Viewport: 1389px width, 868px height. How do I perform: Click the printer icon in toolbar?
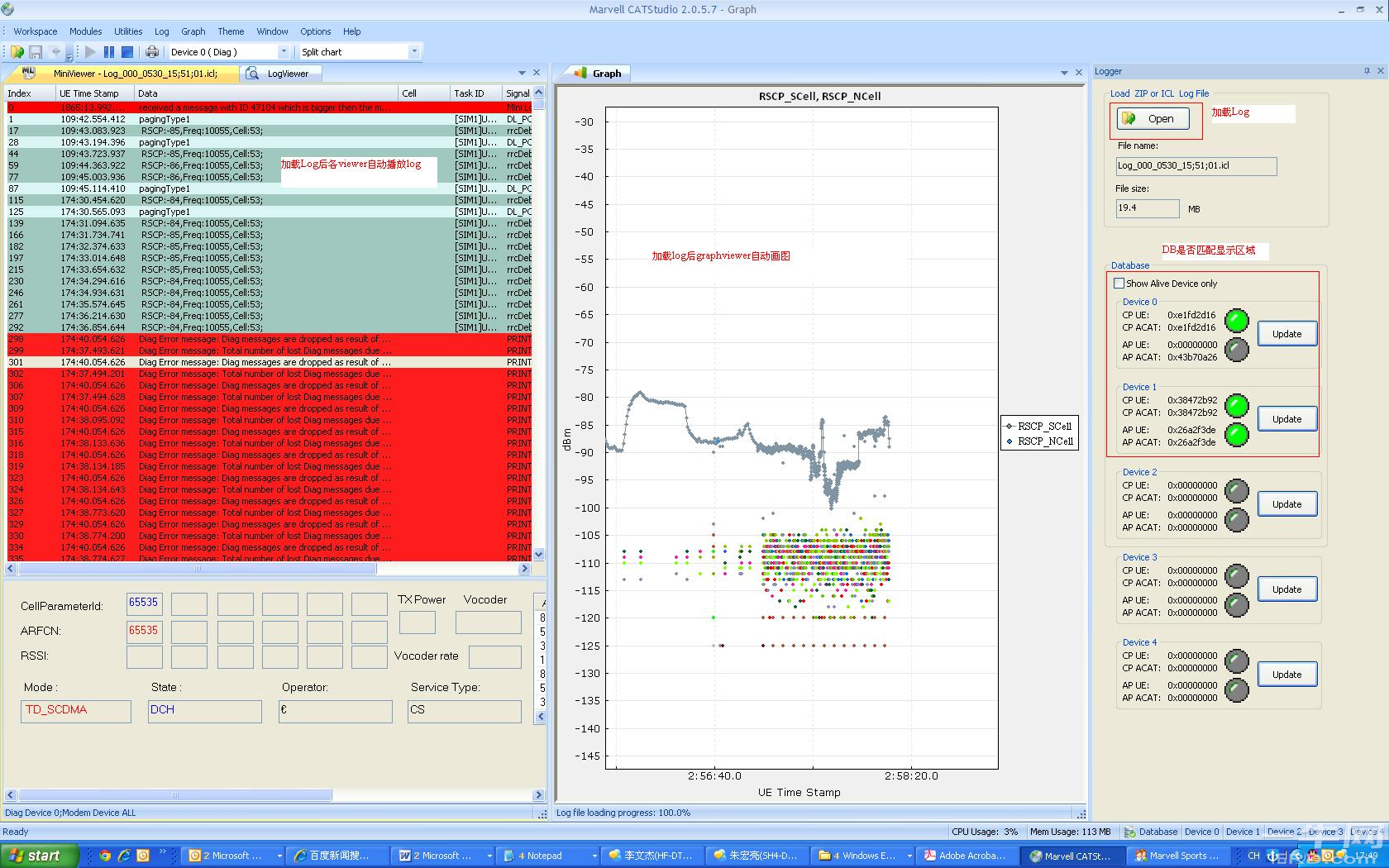pos(152,52)
